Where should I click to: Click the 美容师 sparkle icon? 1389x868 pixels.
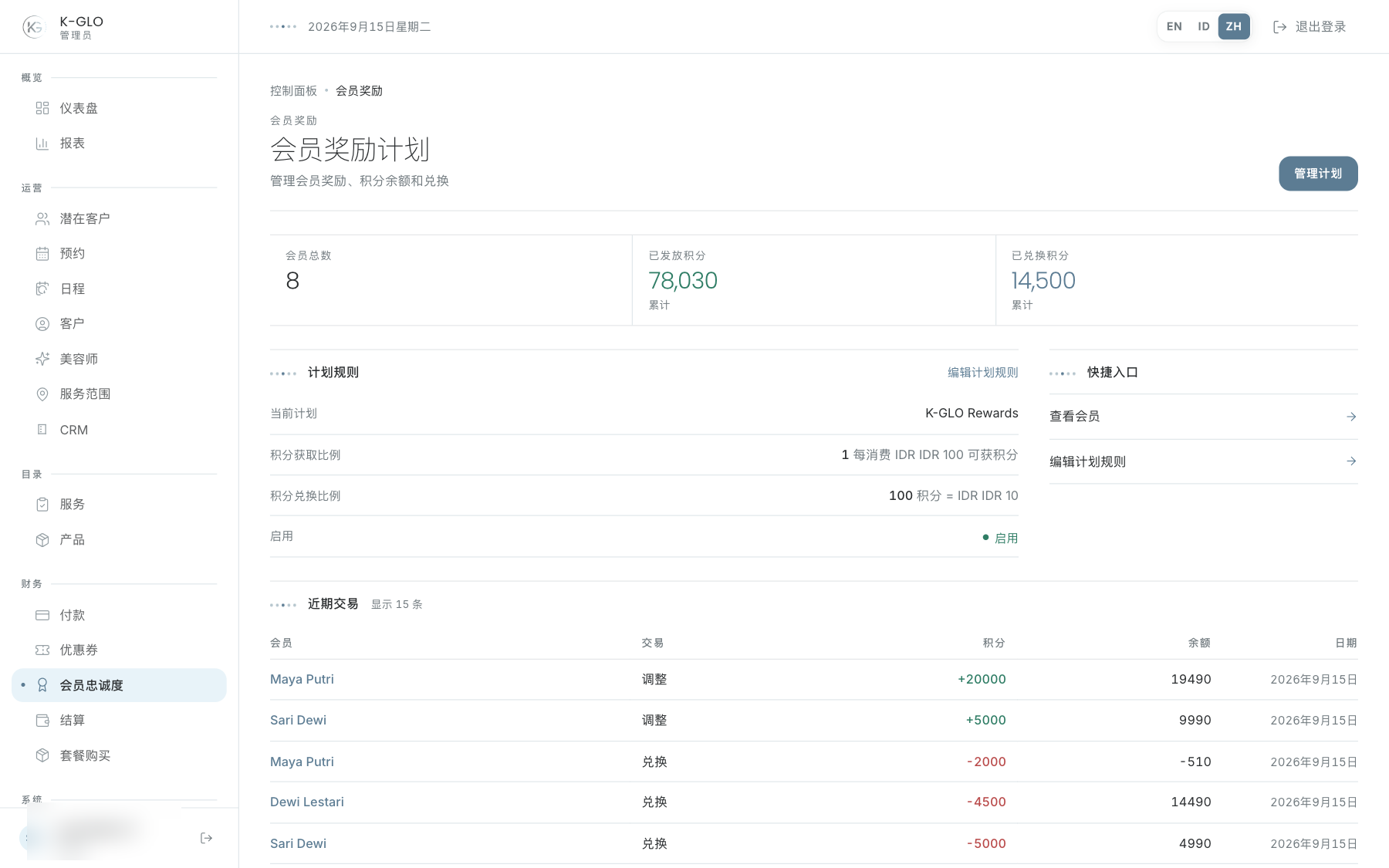click(x=42, y=359)
